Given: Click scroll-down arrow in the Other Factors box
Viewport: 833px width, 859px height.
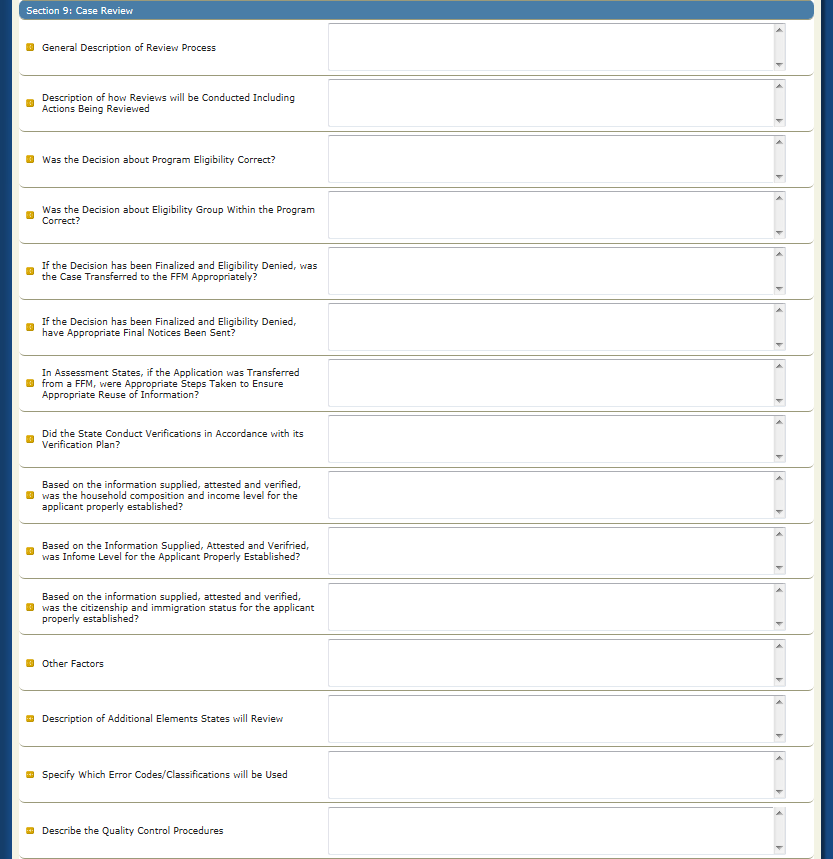Looking at the screenshot, I should 779,680.
